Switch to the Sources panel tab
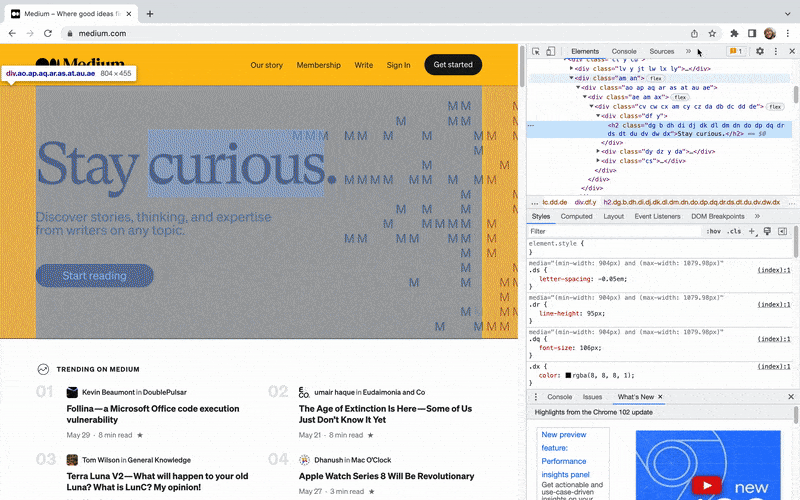800x500 pixels. click(x=661, y=52)
